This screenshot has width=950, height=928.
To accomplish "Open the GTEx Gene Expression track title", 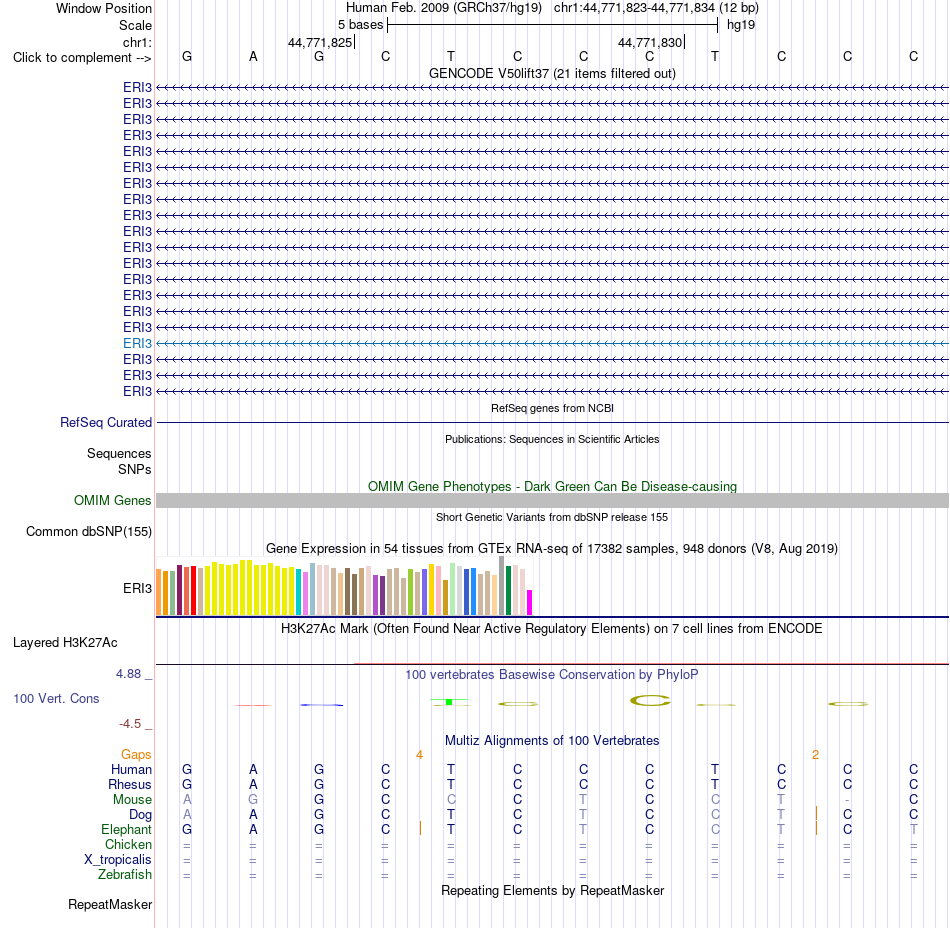I will click(552, 548).
